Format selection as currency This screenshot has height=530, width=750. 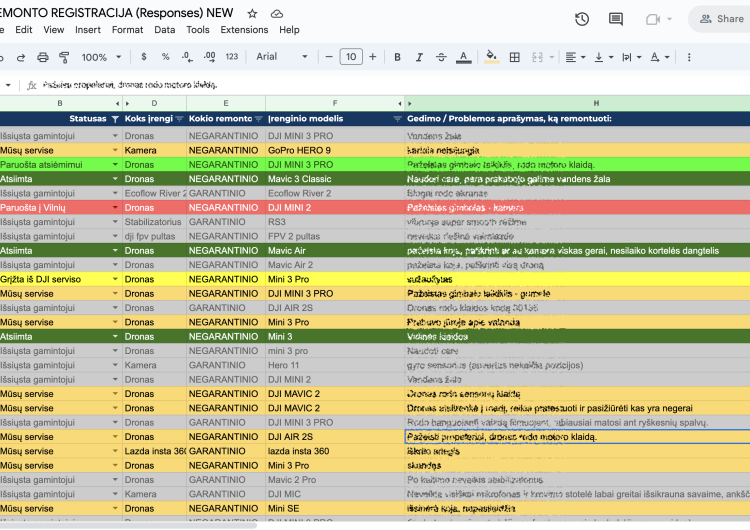pyautogui.click(x=144, y=57)
